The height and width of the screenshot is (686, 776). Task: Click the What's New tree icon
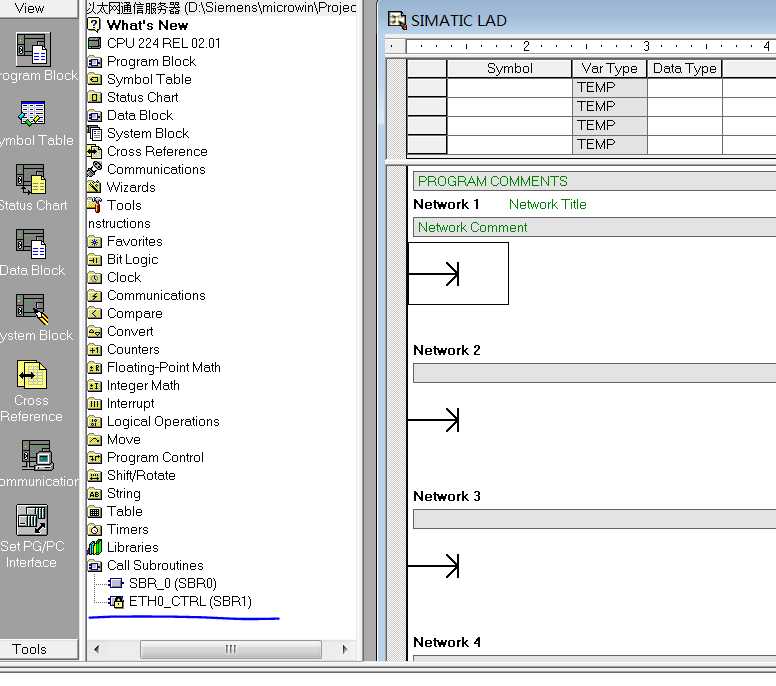(94, 25)
